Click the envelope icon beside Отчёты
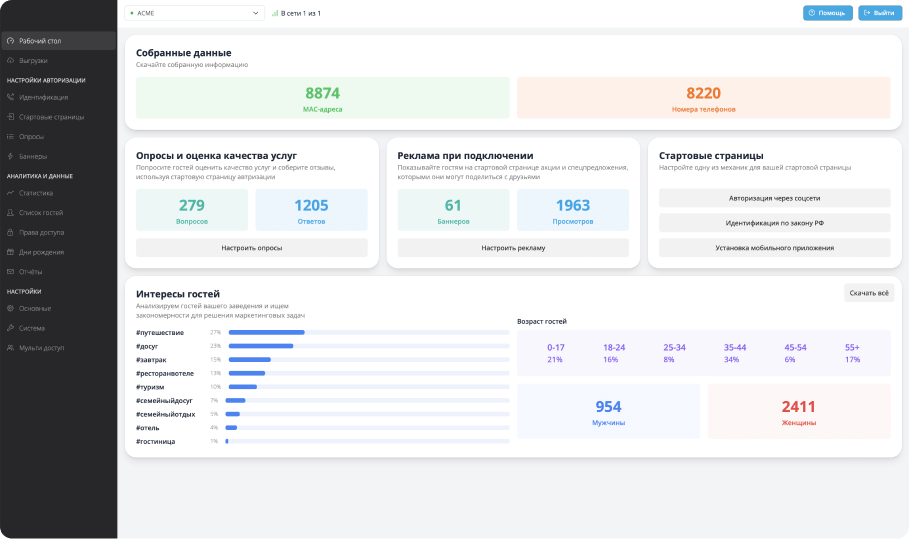Viewport: 909px width, 539px height. (10, 271)
